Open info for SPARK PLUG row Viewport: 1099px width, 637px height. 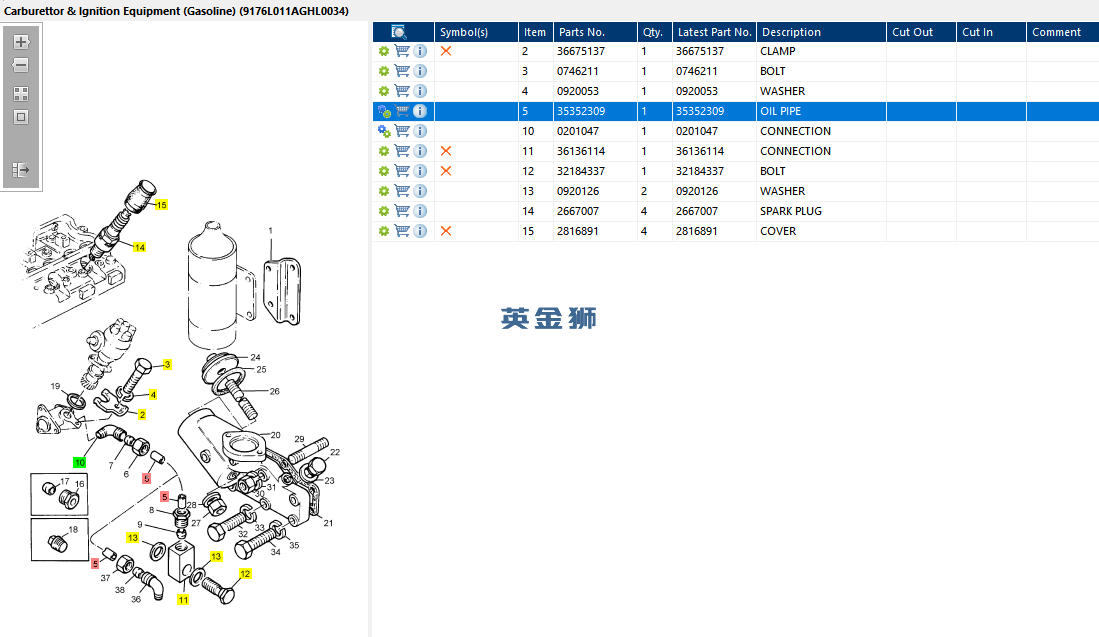click(420, 211)
